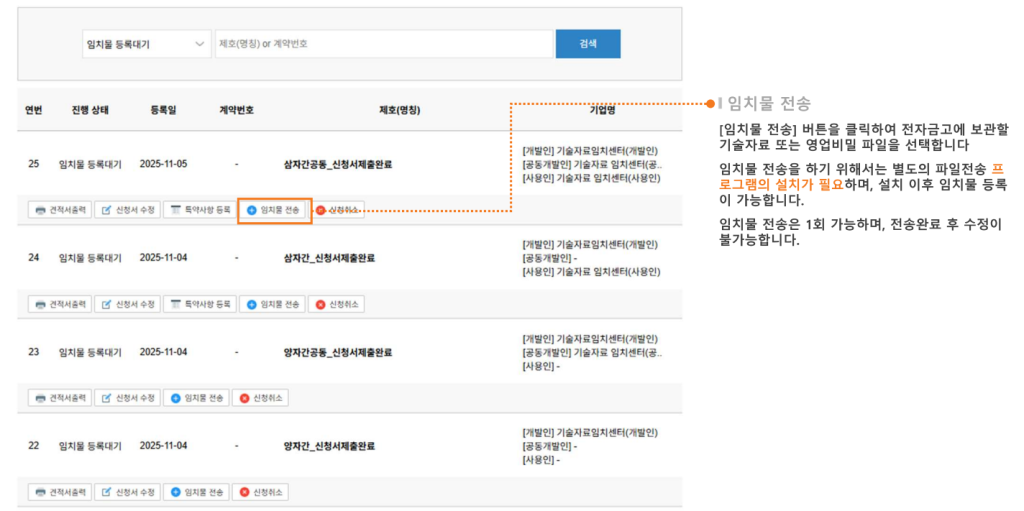Click 신청서 수정 in row 23

point(127,398)
